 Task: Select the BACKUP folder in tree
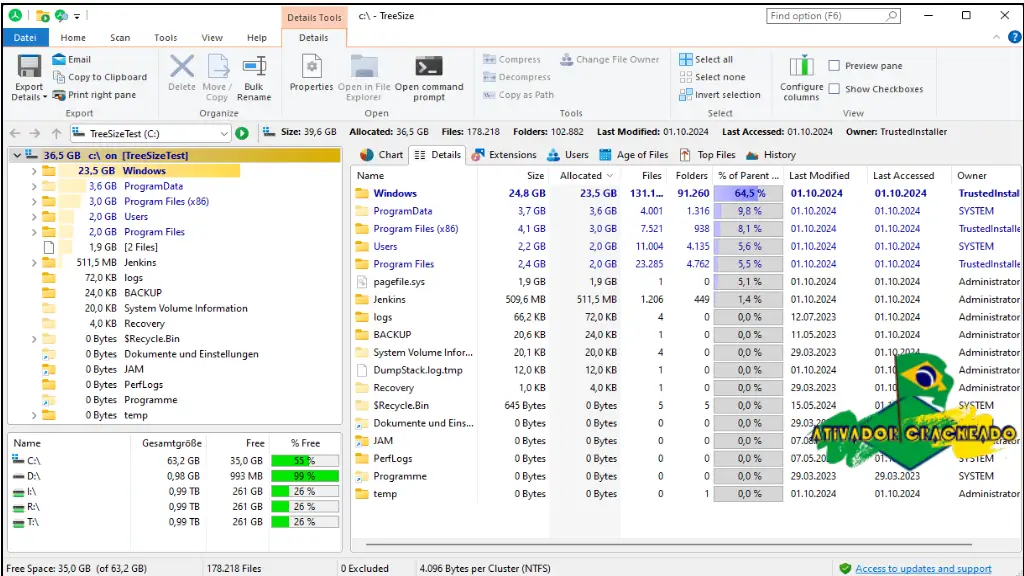coord(142,293)
